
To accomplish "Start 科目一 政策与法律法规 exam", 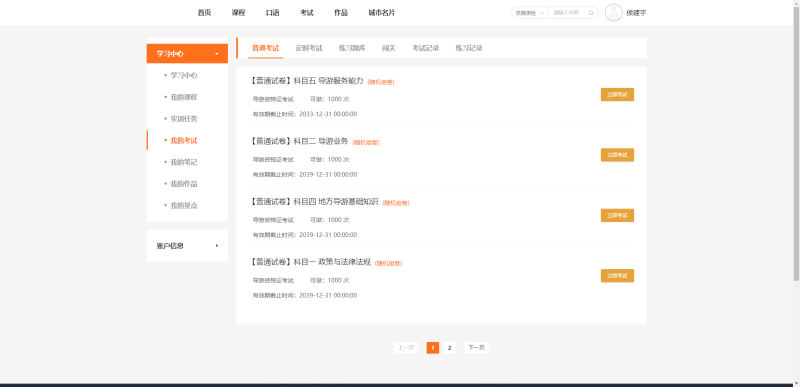I will [x=617, y=276].
